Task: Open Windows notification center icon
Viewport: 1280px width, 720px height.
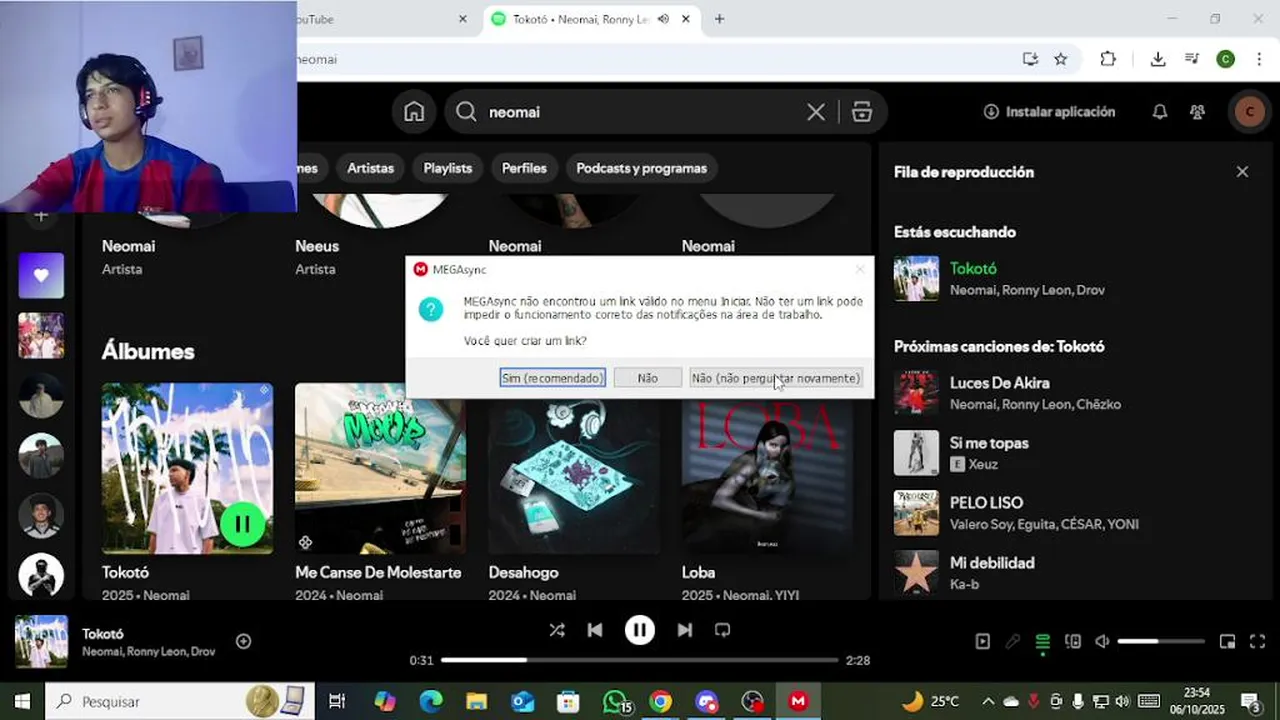Action: click(x=1250, y=701)
